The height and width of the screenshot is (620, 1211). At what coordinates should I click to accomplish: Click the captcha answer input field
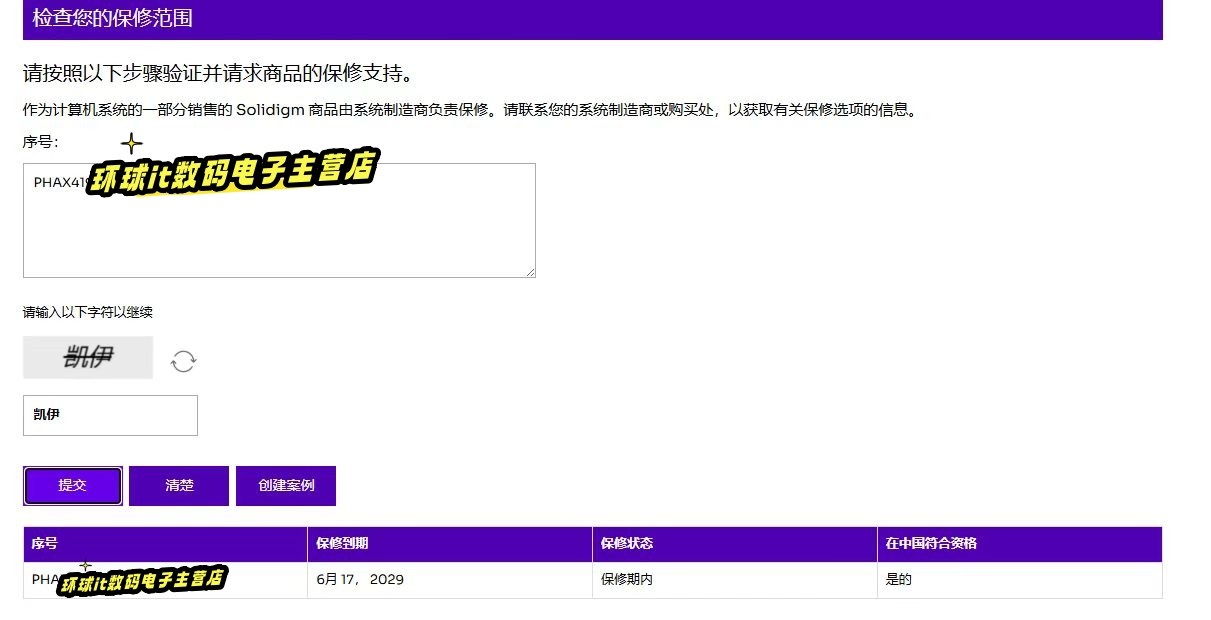(x=110, y=415)
